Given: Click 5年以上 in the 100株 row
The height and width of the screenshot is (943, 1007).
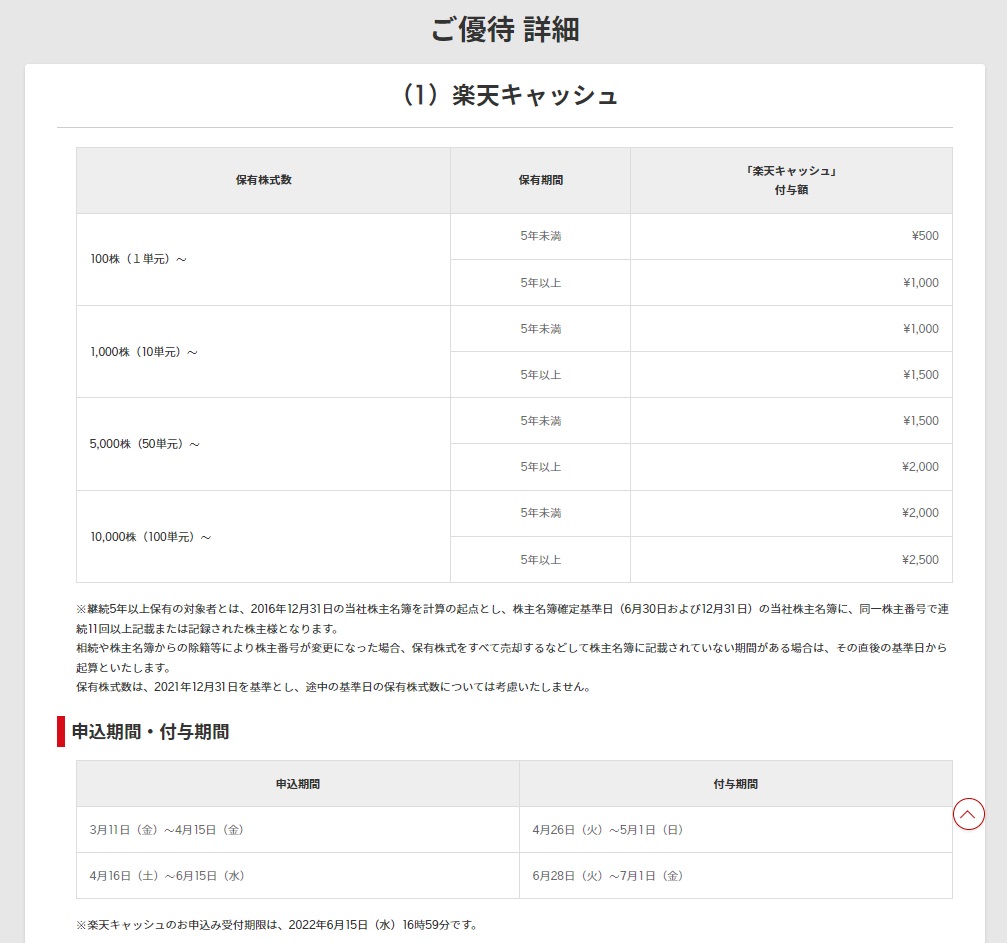Looking at the screenshot, I should [541, 283].
